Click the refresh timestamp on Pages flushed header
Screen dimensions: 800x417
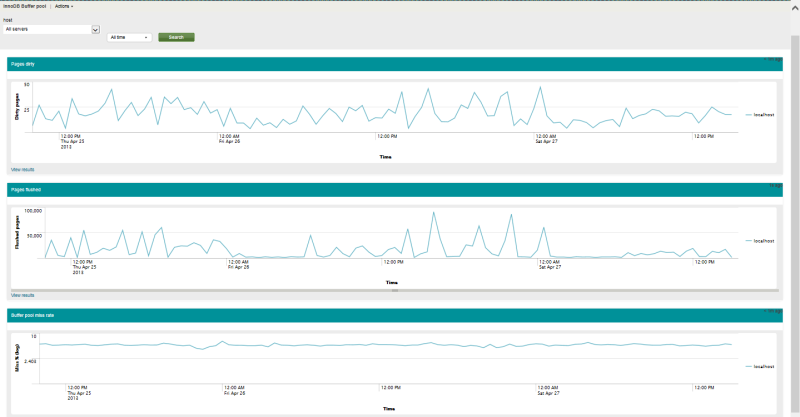point(776,185)
